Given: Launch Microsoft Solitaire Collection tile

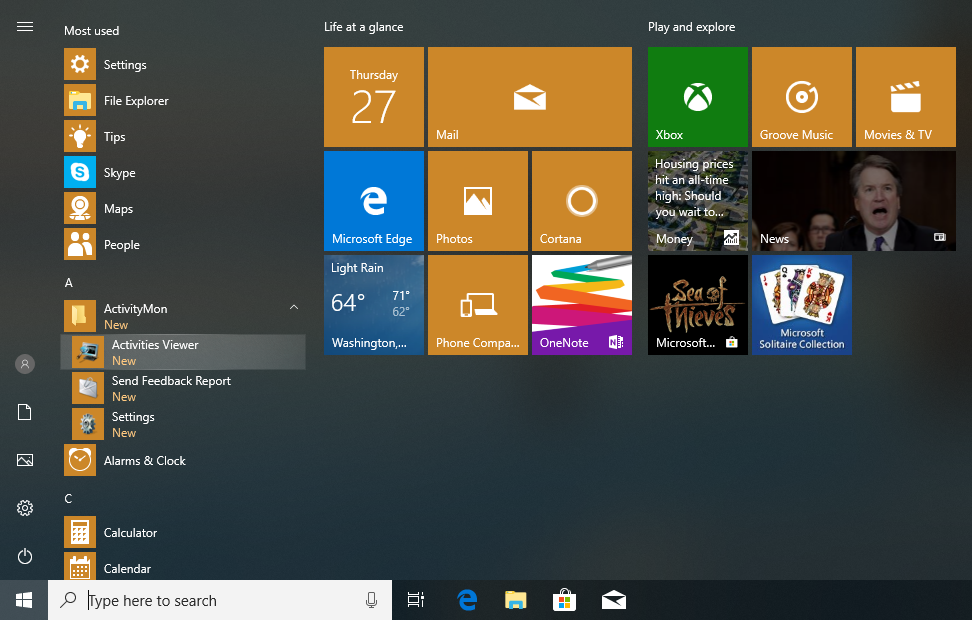Looking at the screenshot, I should point(802,305).
